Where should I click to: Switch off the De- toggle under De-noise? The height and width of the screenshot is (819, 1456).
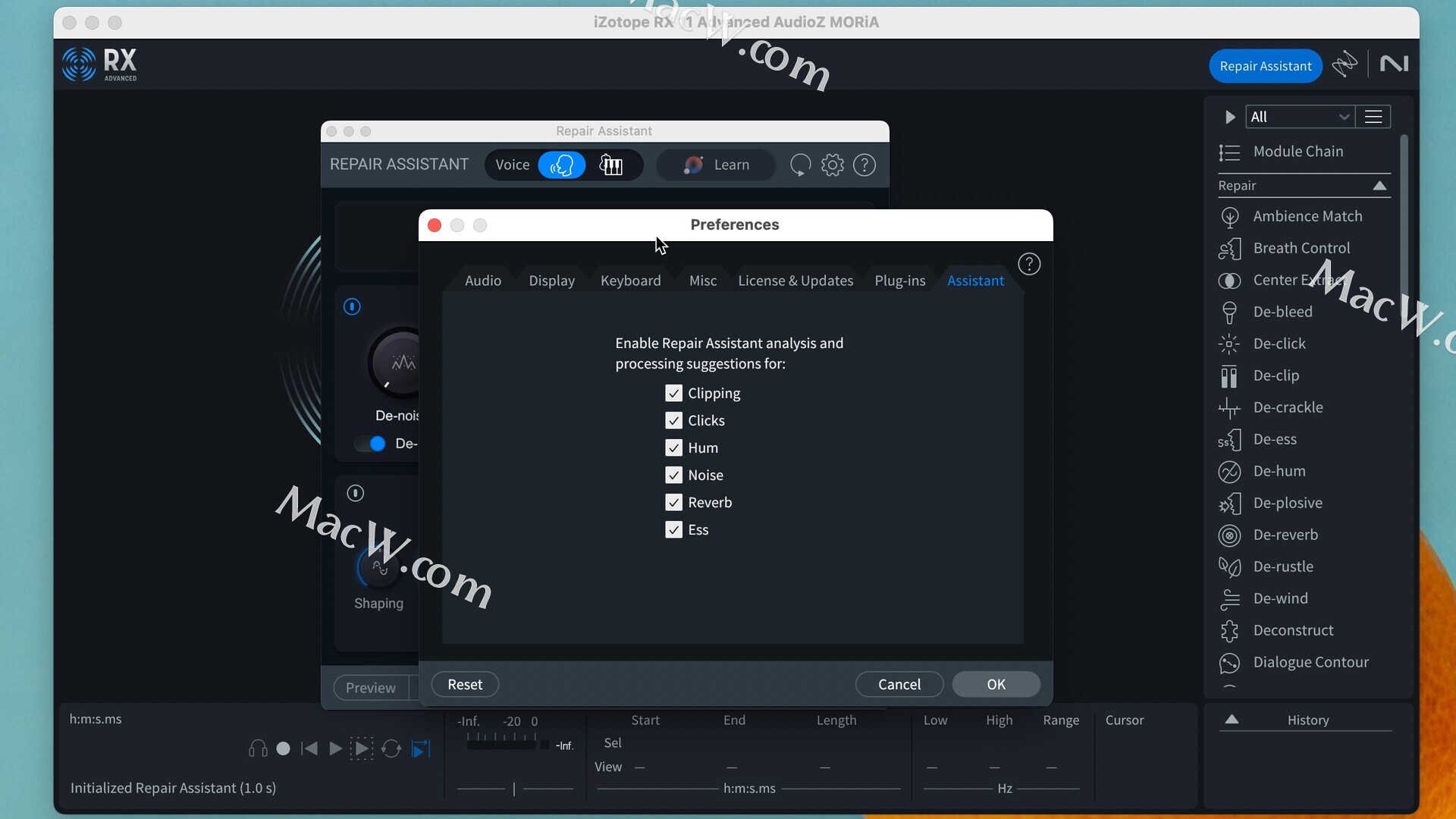(x=370, y=444)
